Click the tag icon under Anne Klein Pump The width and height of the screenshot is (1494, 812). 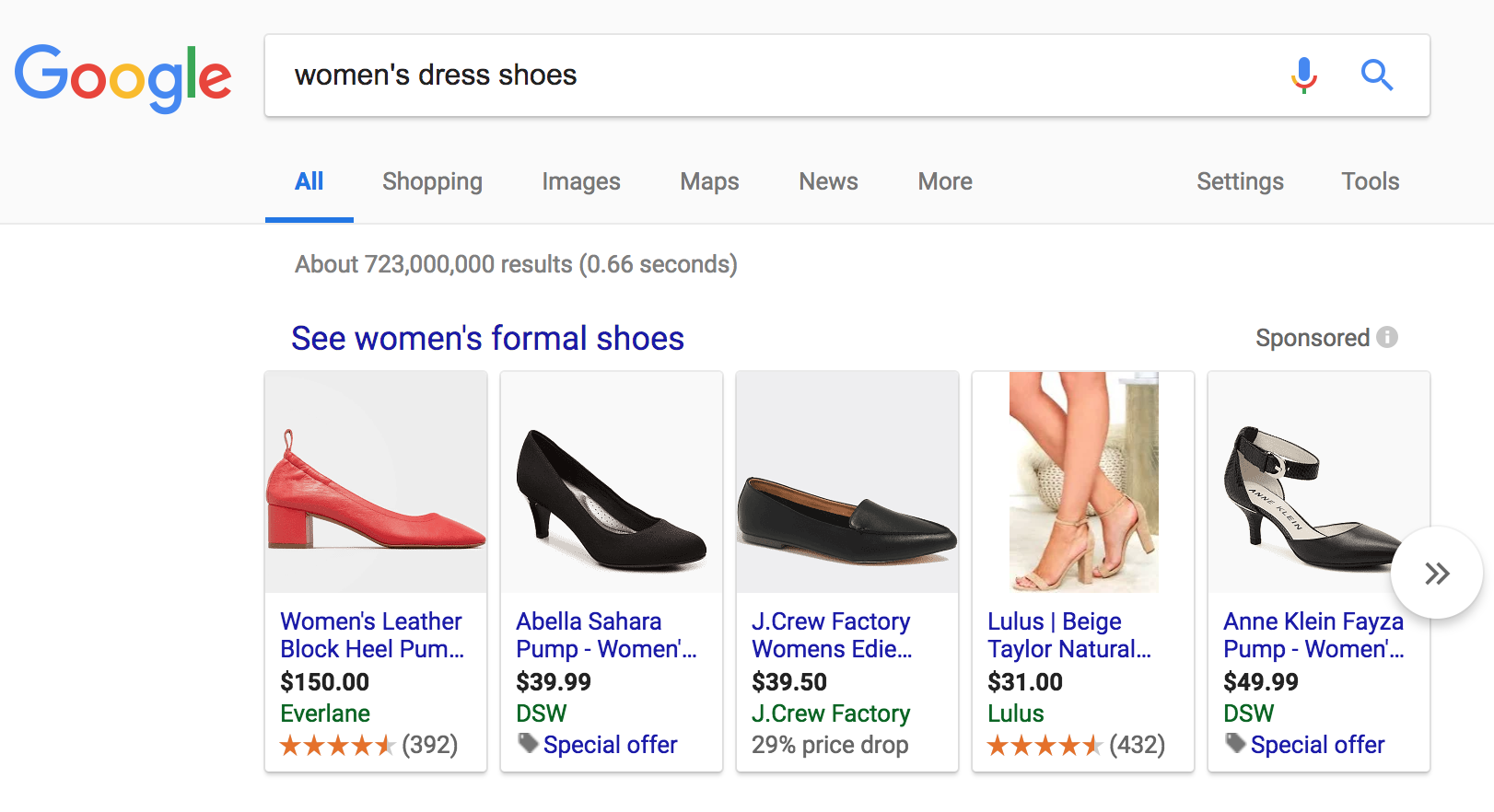(1235, 743)
